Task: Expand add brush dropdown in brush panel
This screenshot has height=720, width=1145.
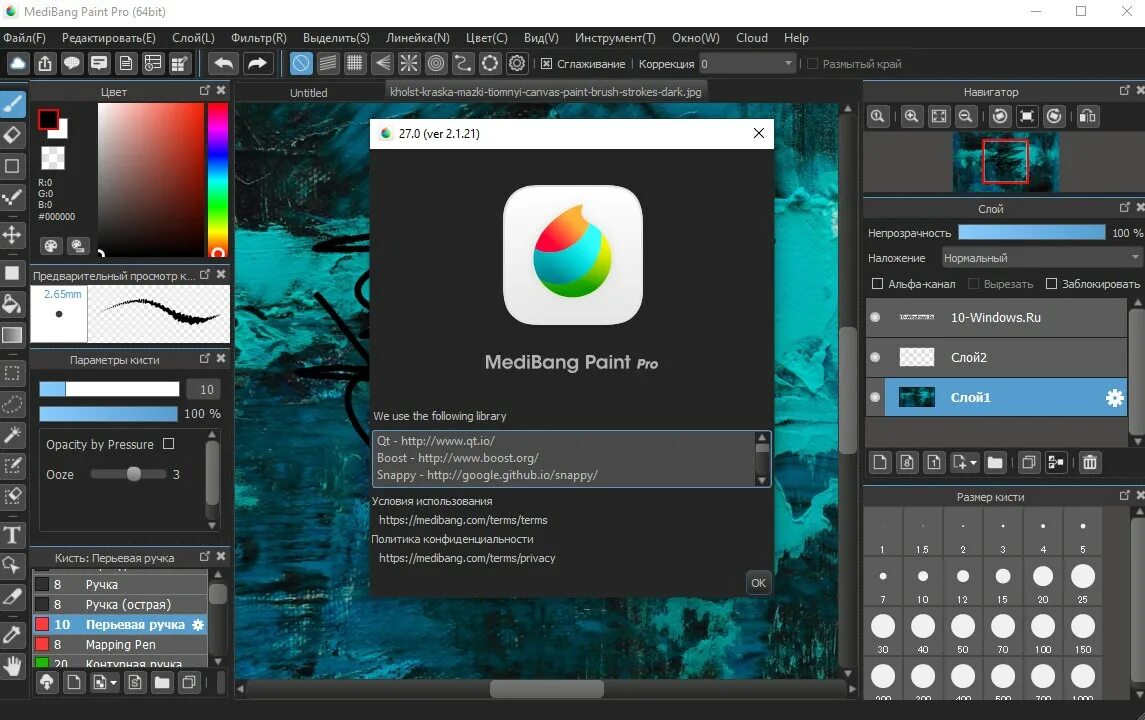Action: pos(113,683)
